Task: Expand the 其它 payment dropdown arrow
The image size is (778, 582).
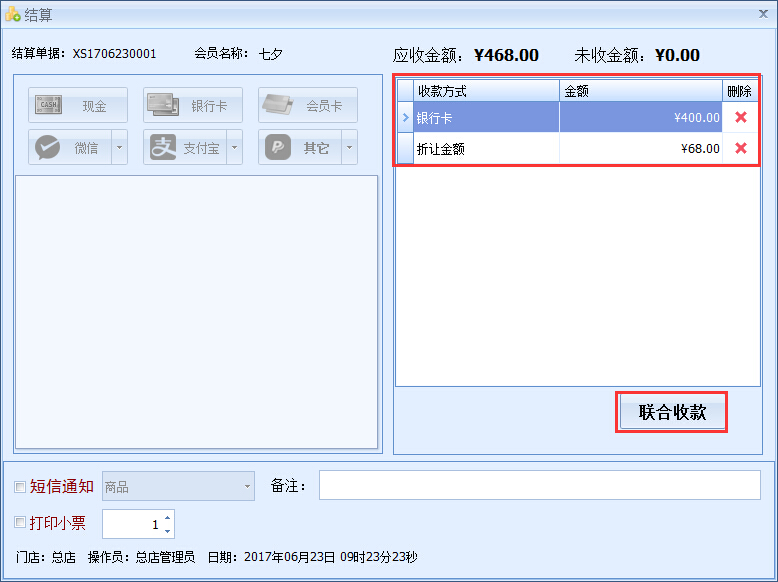Action: [350, 147]
